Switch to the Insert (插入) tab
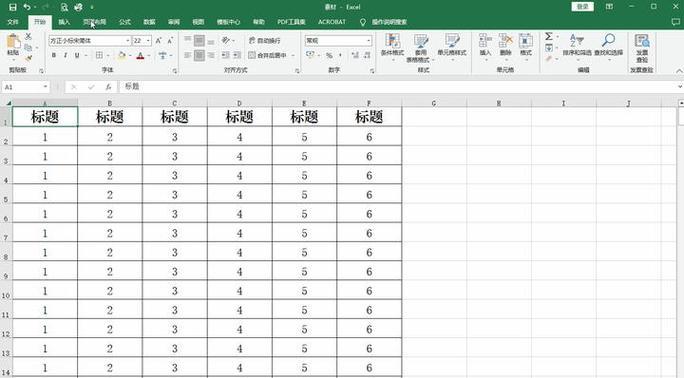Viewport: 684px width, 378px height. pyautogui.click(x=64, y=22)
